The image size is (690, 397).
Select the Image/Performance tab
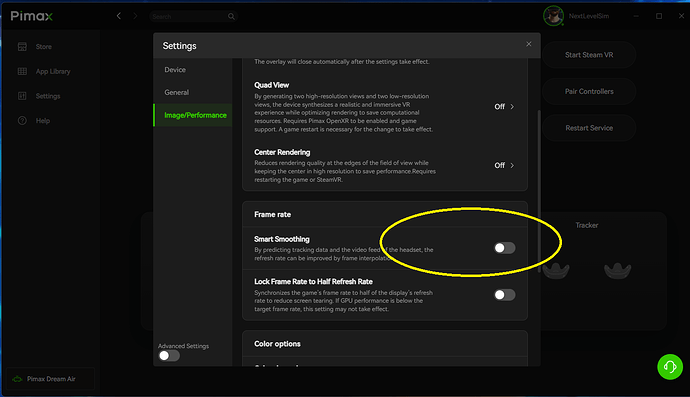193,115
